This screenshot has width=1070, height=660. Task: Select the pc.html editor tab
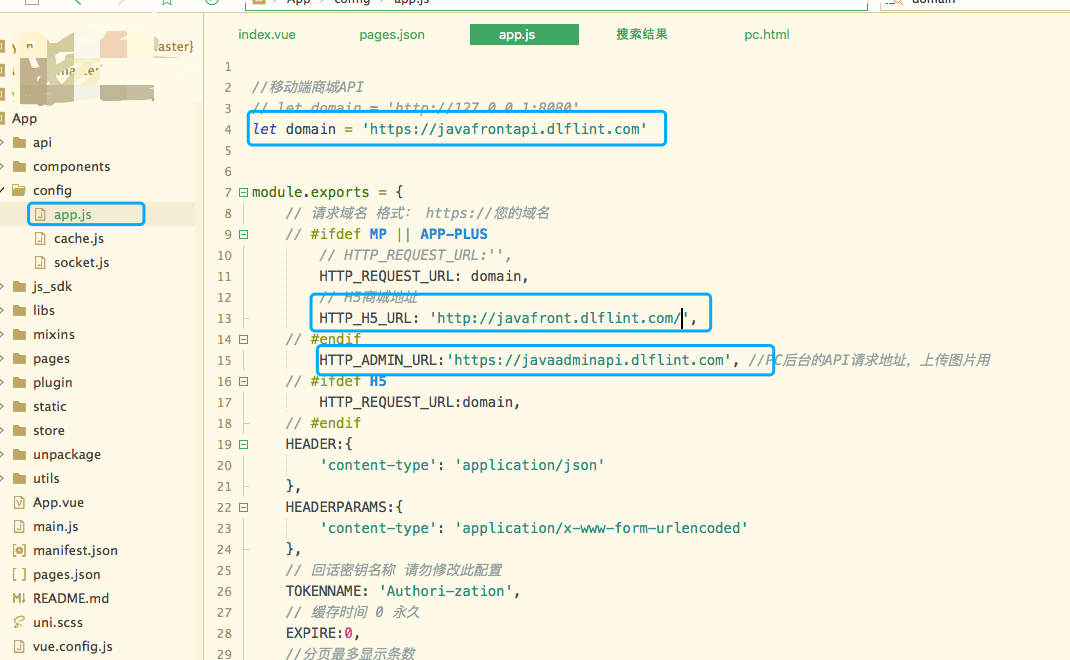pyautogui.click(x=767, y=34)
